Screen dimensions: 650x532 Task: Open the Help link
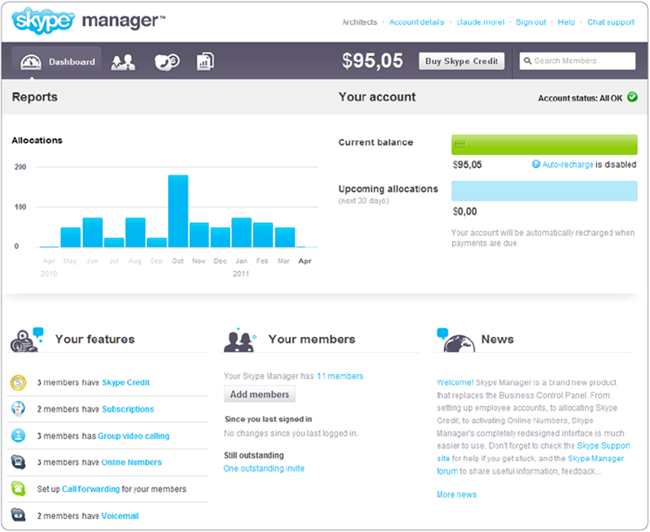click(x=566, y=22)
